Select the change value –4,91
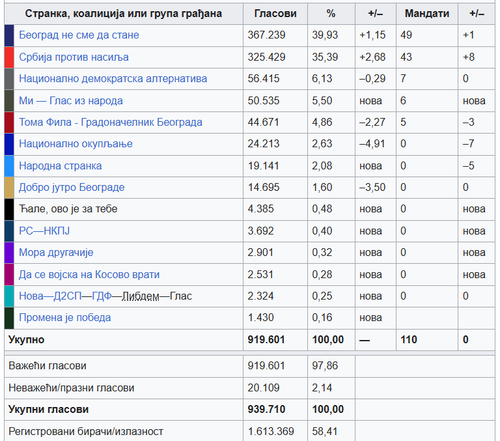The image size is (500, 441). tap(372, 144)
